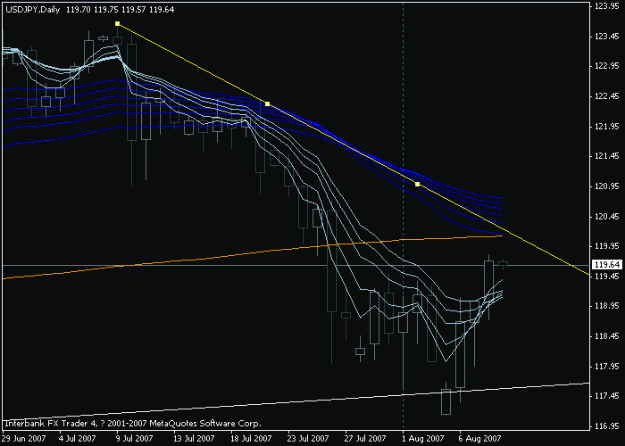
Task: Select the trendline anchor above 9 Jul 2007
Action: (117, 24)
